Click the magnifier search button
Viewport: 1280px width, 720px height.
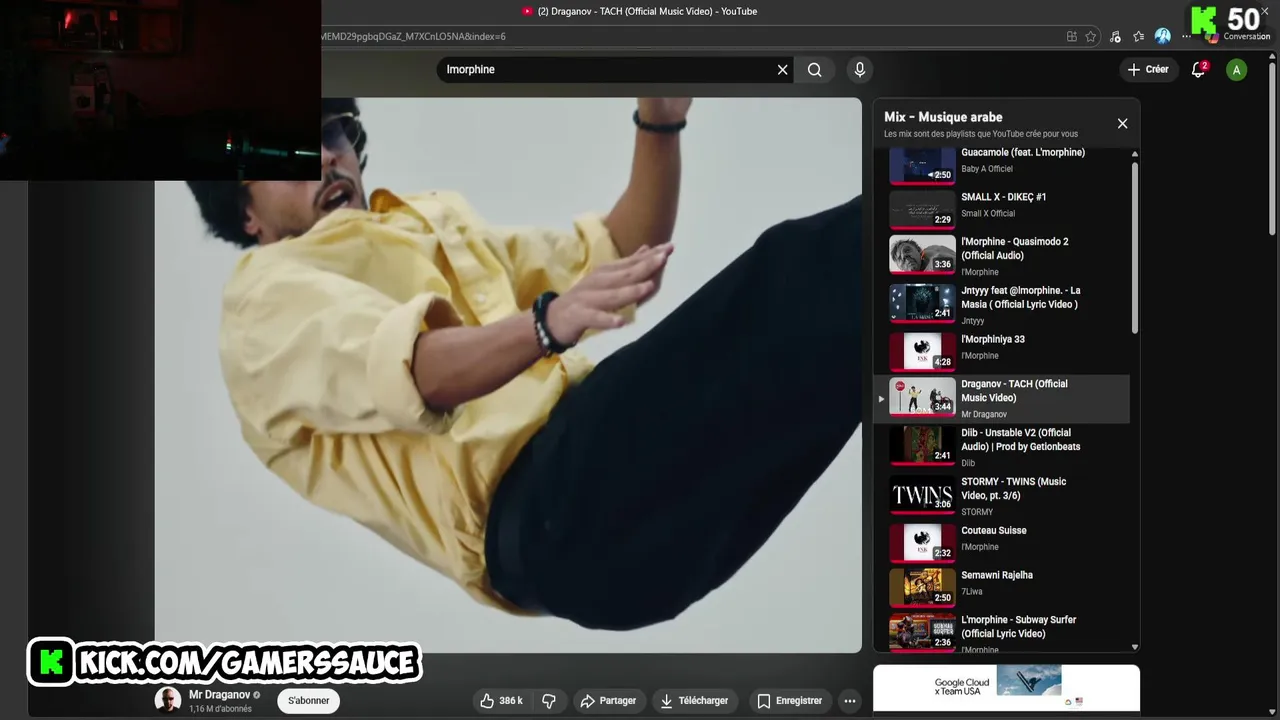pos(815,70)
